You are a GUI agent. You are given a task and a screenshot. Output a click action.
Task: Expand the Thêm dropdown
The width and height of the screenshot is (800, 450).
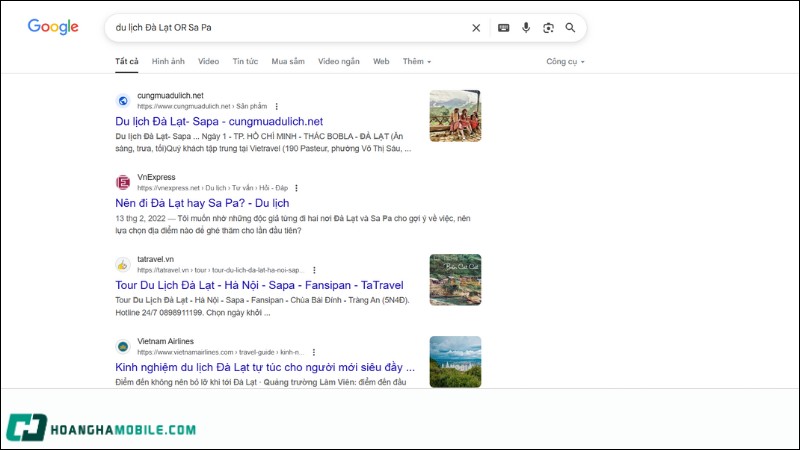[417, 61]
